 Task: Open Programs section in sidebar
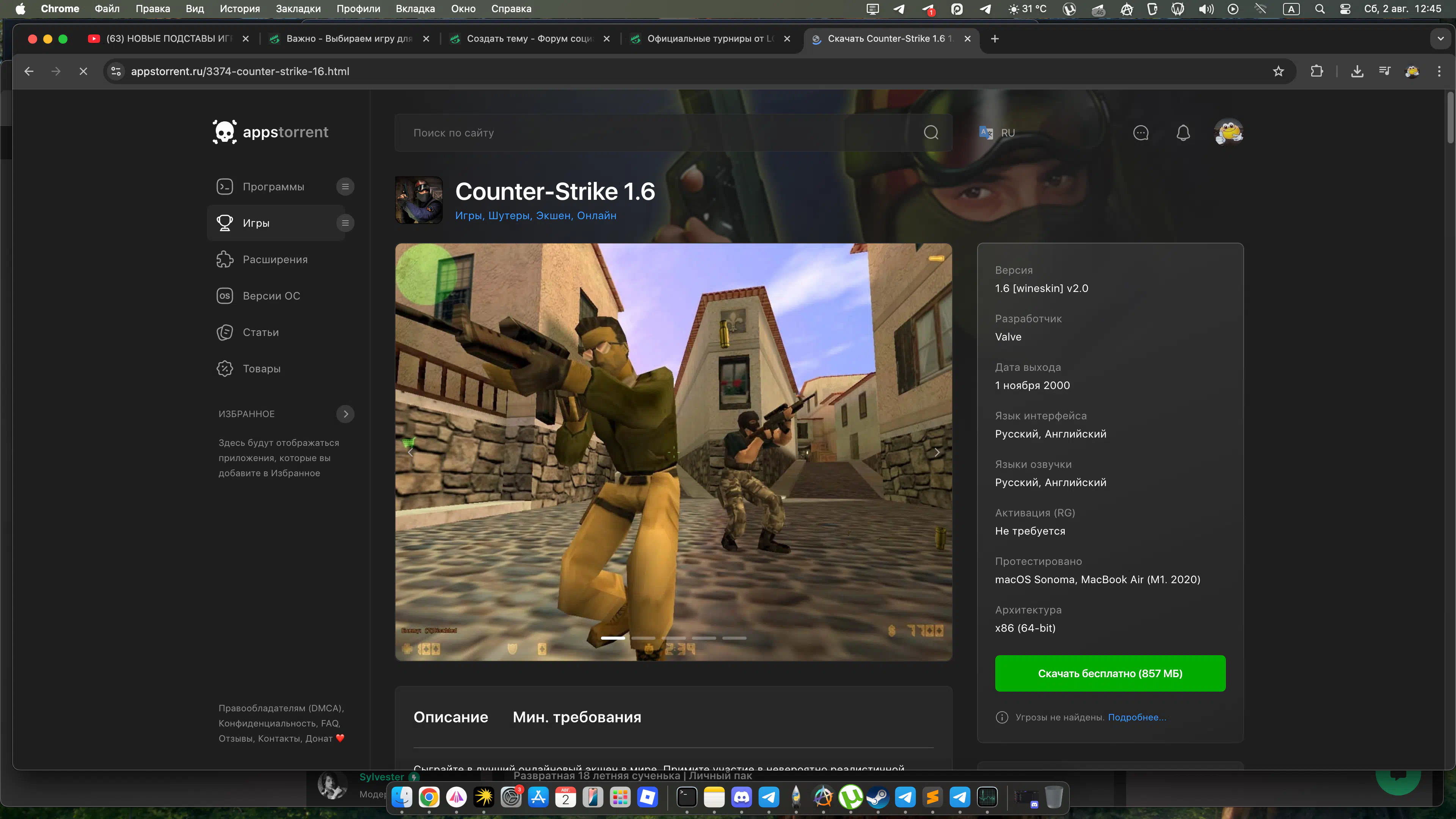(x=273, y=187)
